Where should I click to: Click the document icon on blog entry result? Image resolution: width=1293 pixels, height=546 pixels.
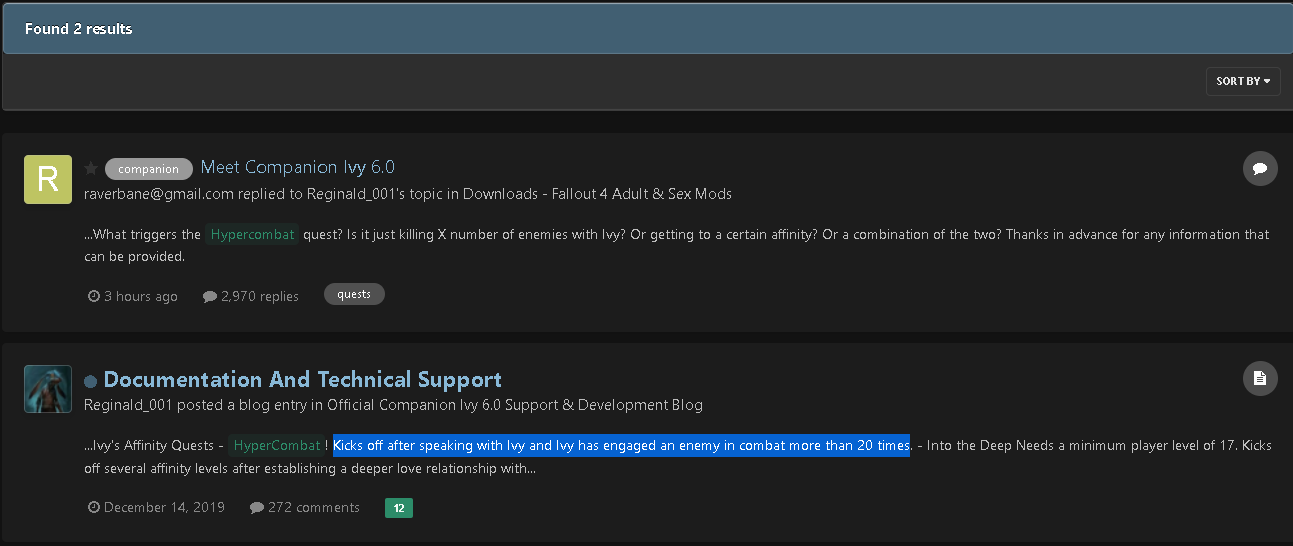1260,379
